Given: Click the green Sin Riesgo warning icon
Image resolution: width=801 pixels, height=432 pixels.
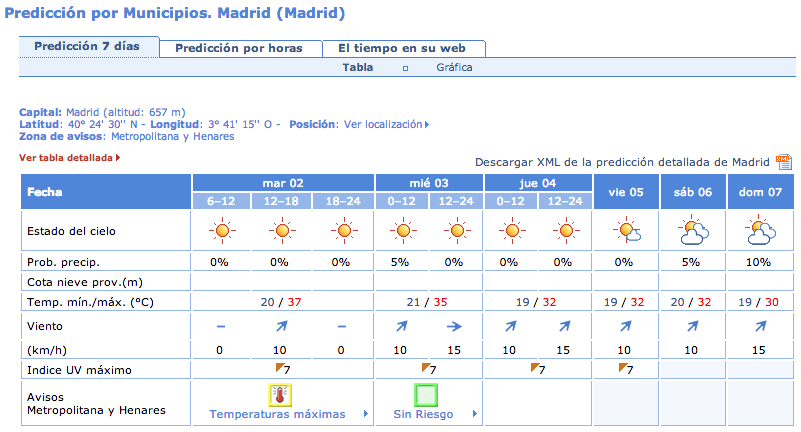Looking at the screenshot, I should click(x=426, y=395).
